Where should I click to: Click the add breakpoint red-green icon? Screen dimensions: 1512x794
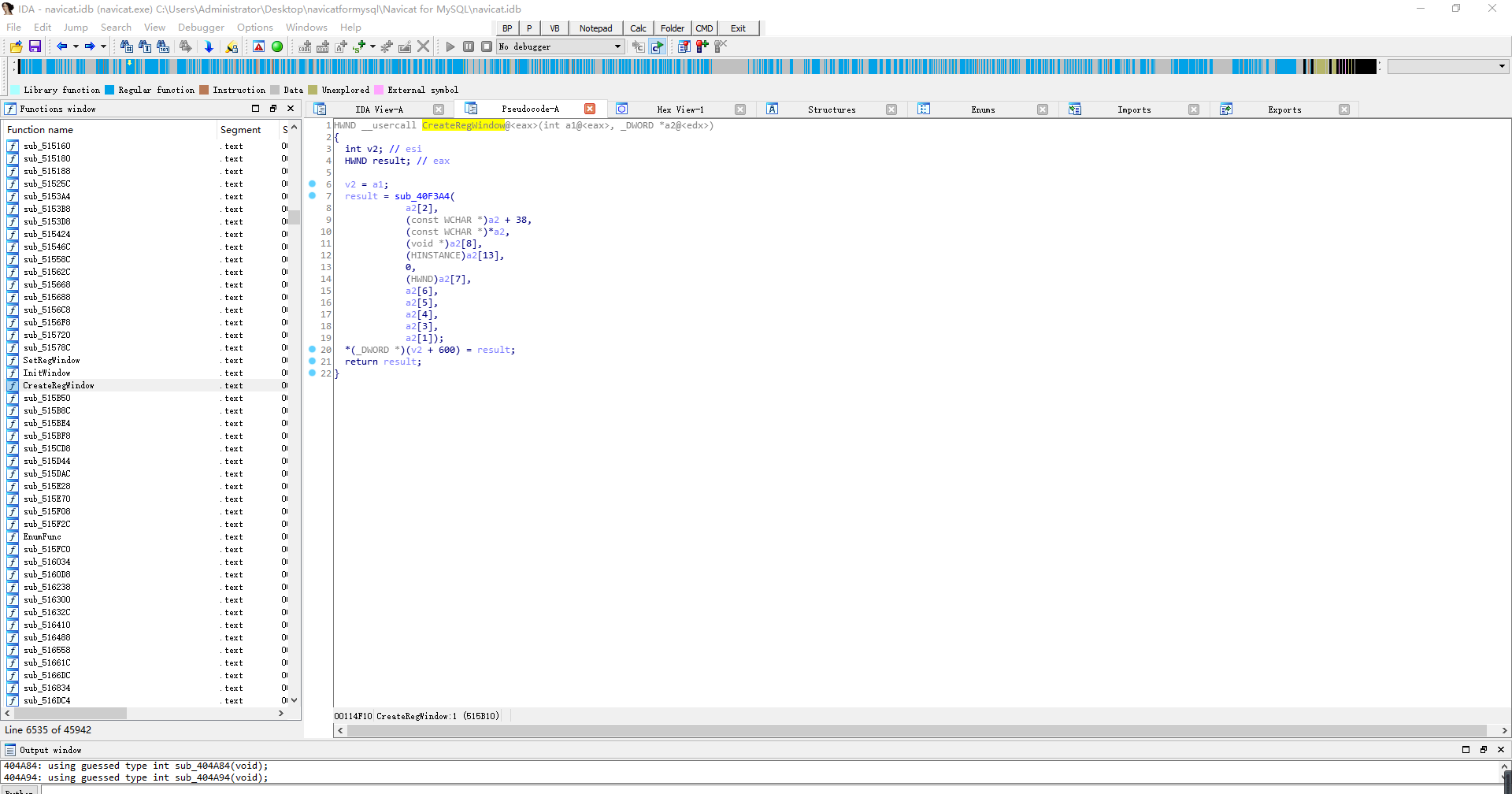tap(702, 46)
